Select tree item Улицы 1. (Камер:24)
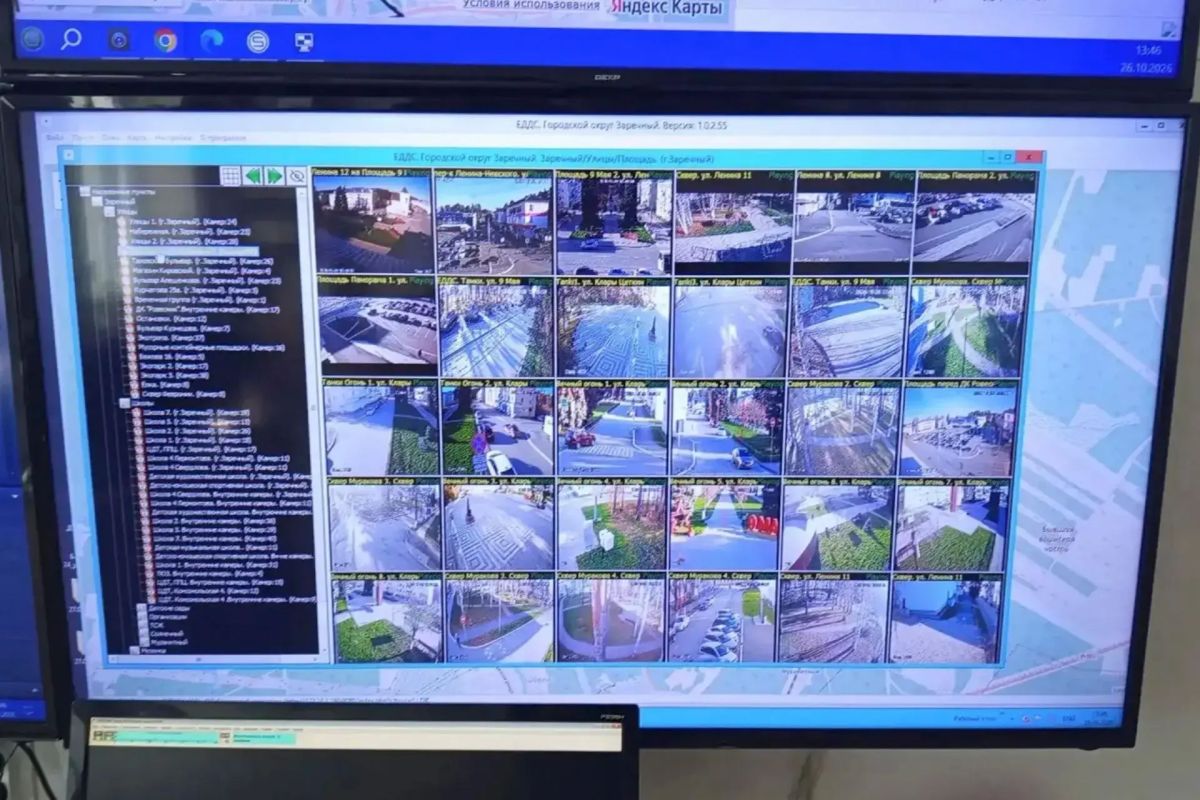Image resolution: width=1200 pixels, height=800 pixels. pos(185,221)
